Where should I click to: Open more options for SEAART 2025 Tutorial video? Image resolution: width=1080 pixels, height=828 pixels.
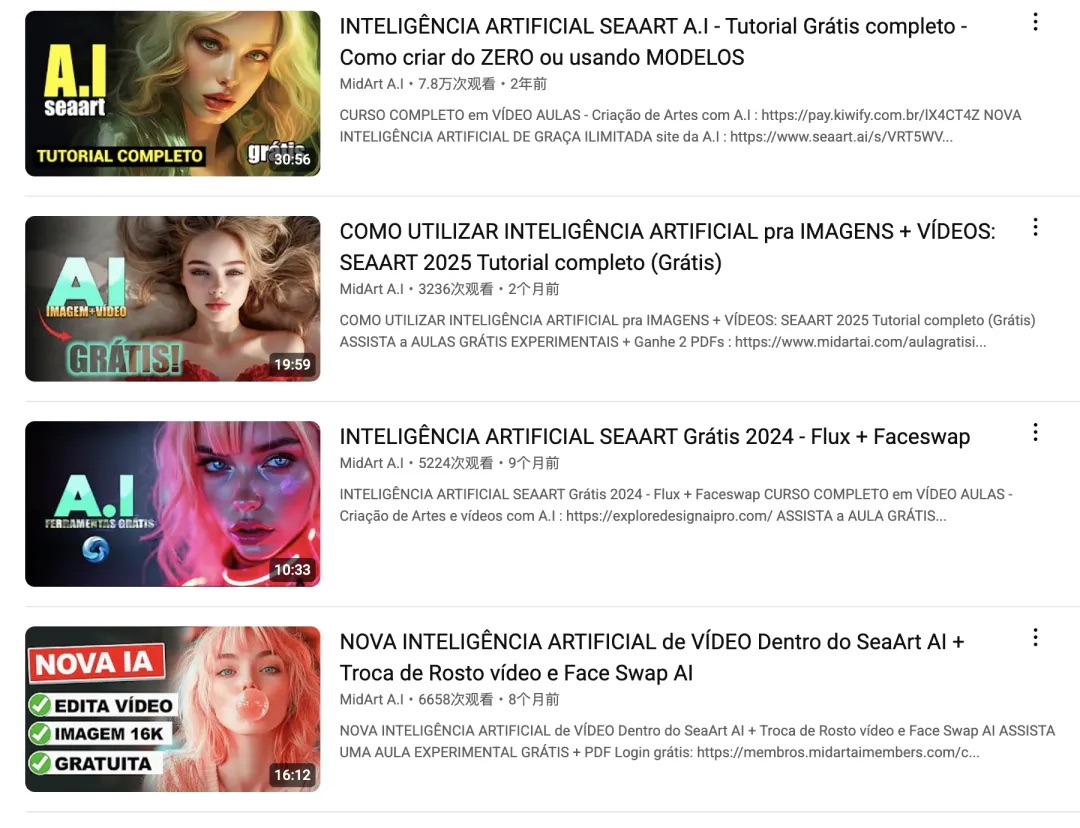(x=1035, y=227)
